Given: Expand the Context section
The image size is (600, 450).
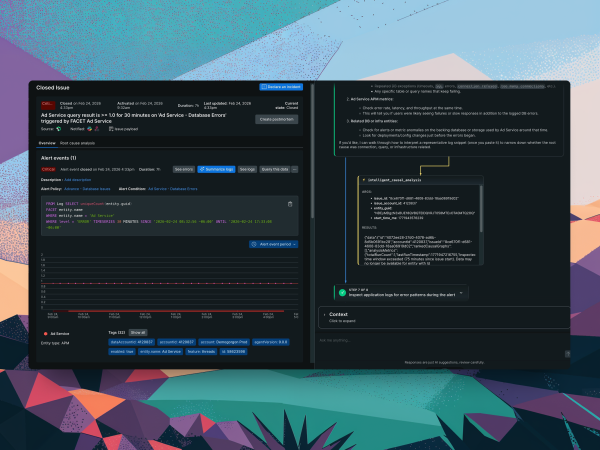Looking at the screenshot, I should pyautogui.click(x=444, y=317).
